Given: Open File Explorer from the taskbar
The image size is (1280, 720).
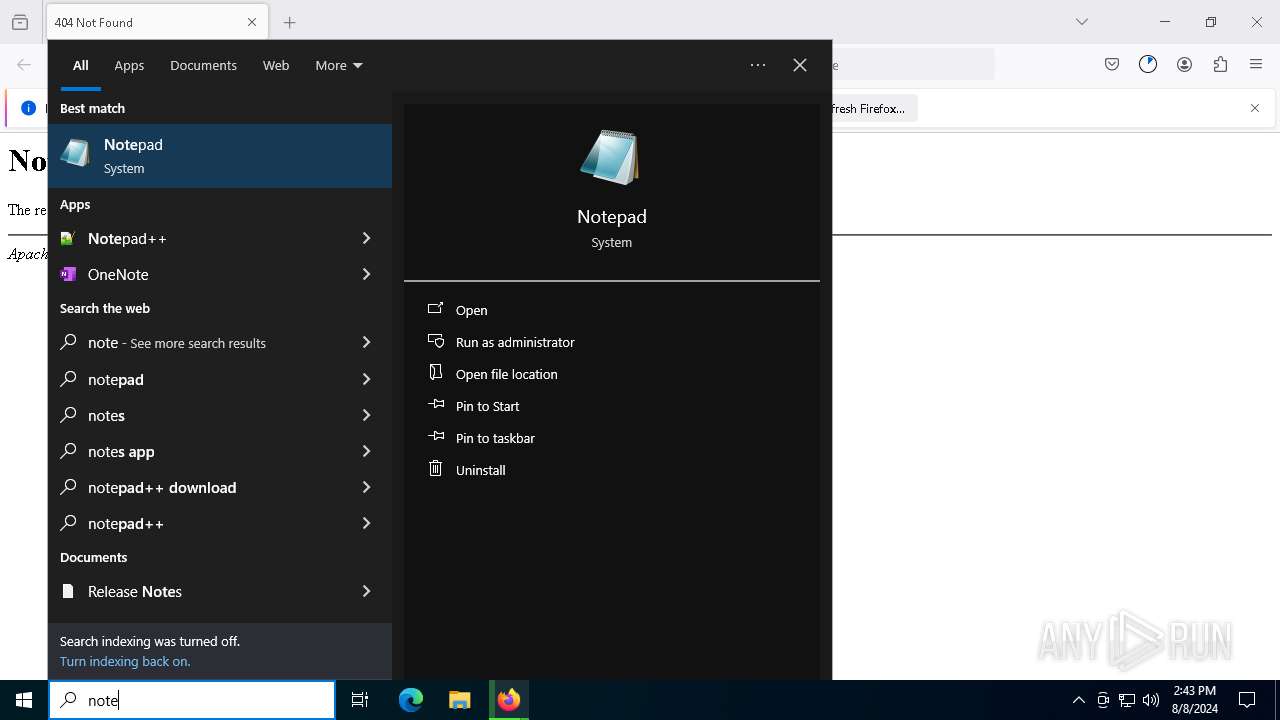Looking at the screenshot, I should point(459,700).
